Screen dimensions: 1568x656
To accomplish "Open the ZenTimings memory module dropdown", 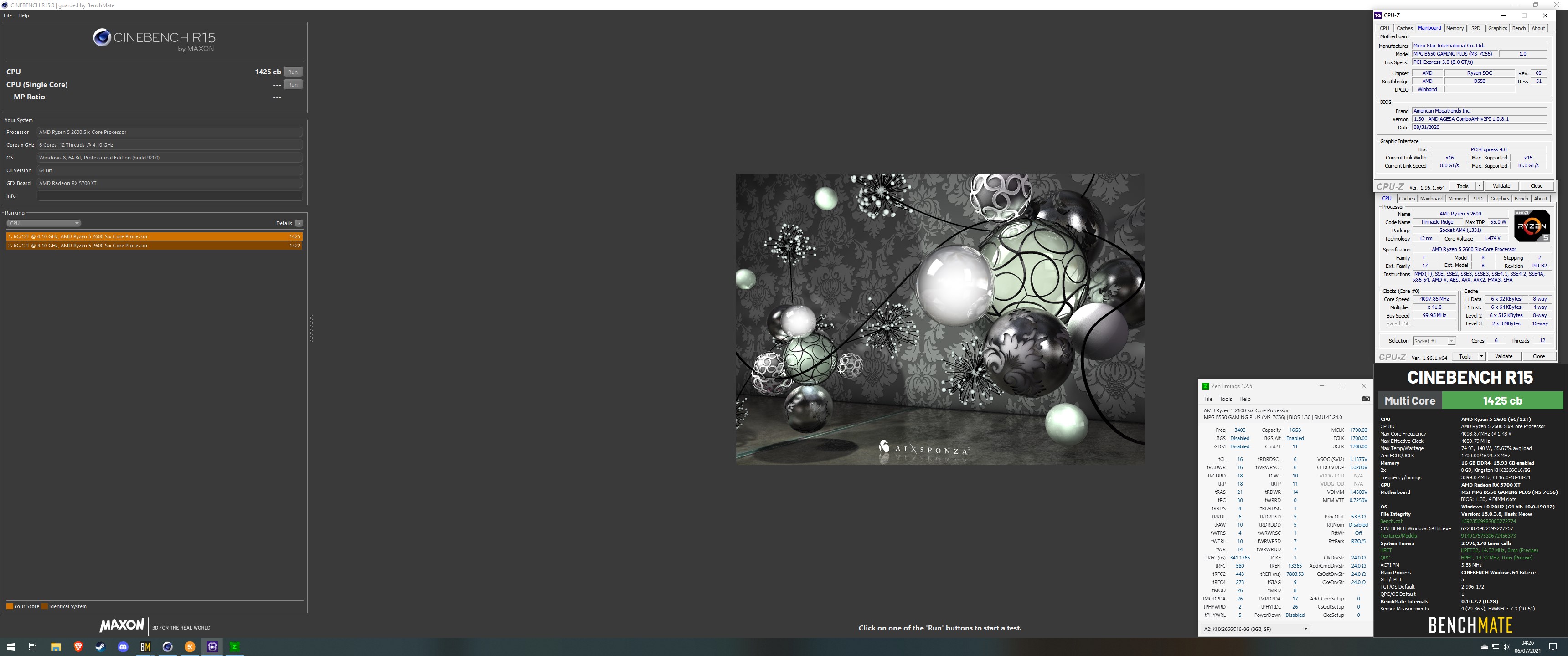I will [x=1255, y=629].
